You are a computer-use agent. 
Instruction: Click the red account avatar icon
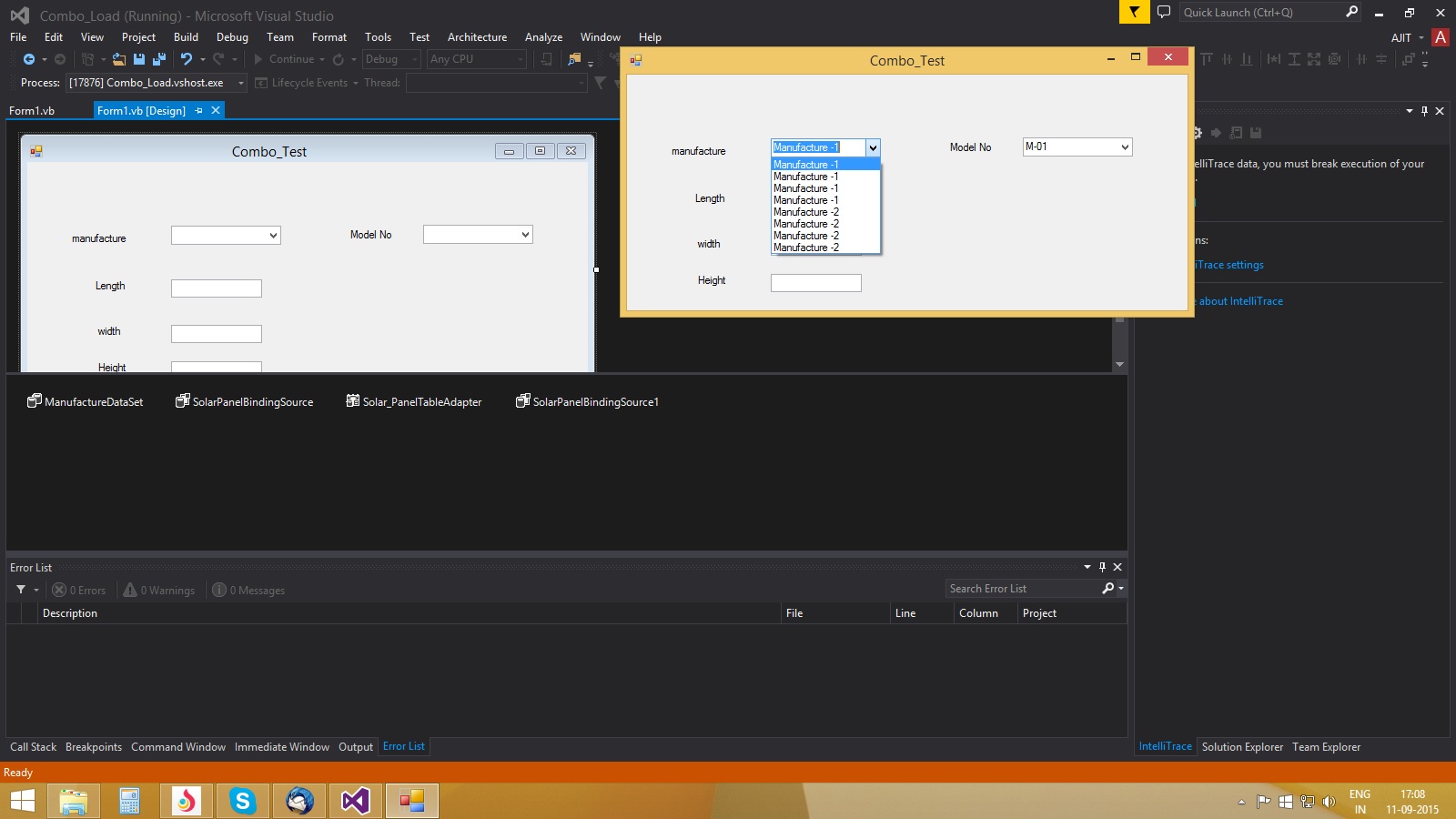pos(1441,37)
